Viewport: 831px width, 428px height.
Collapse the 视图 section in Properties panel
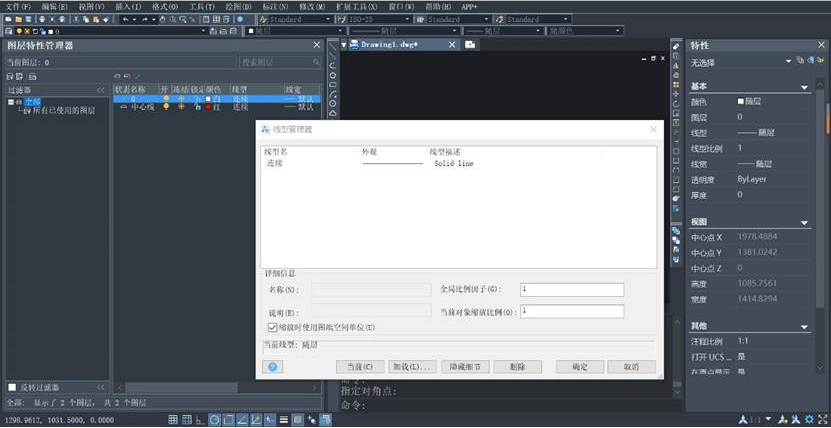[804, 223]
